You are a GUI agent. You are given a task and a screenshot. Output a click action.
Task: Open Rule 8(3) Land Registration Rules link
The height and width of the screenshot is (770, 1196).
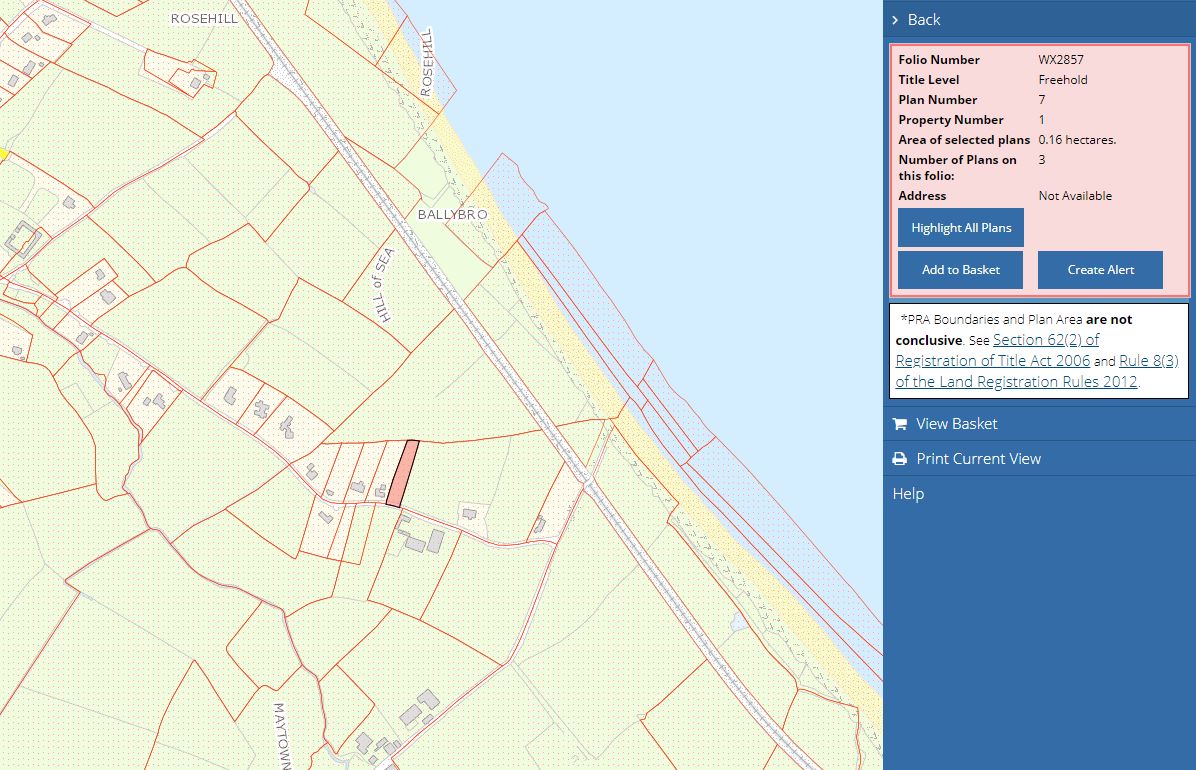click(x=1035, y=371)
